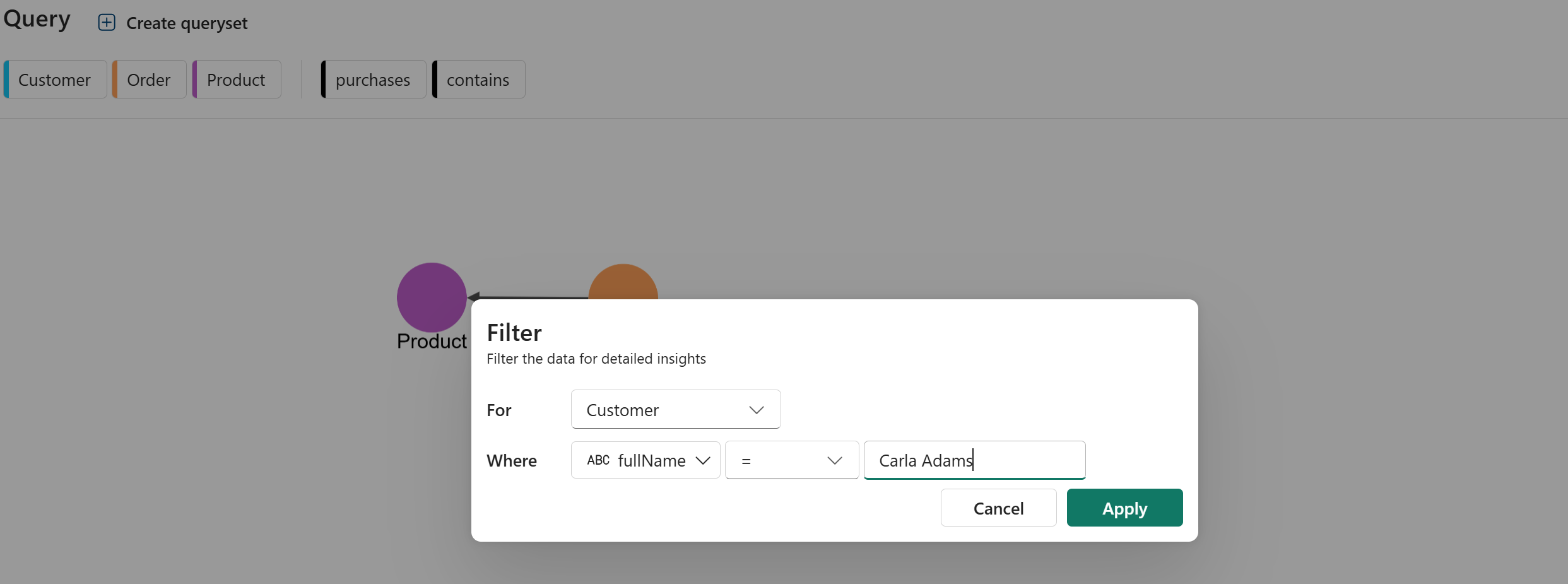This screenshot has height=584, width=1568.
Task: Click the ABC text type icon
Action: click(598, 460)
